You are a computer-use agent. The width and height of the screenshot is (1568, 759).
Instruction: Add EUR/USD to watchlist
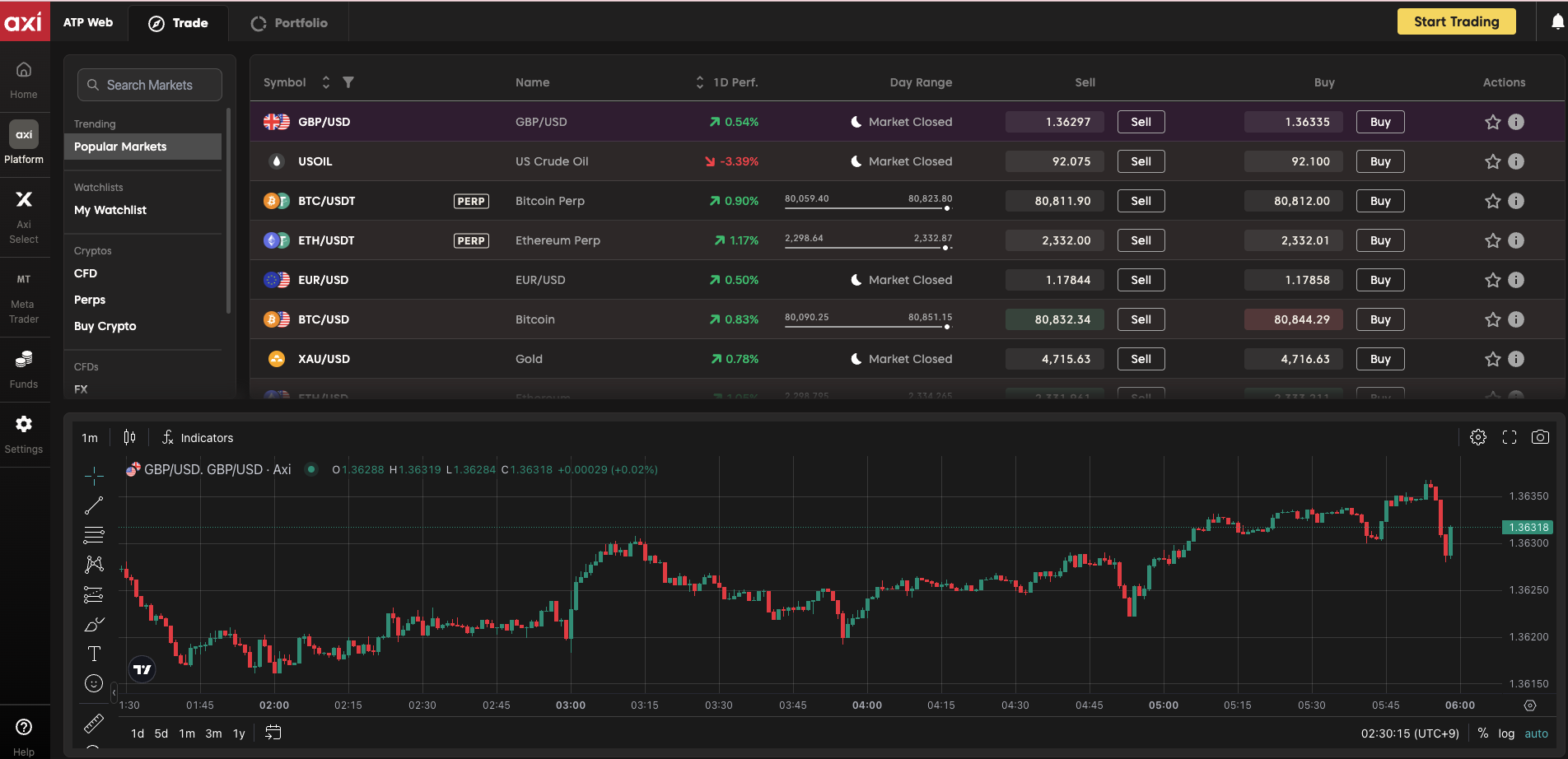coord(1493,280)
